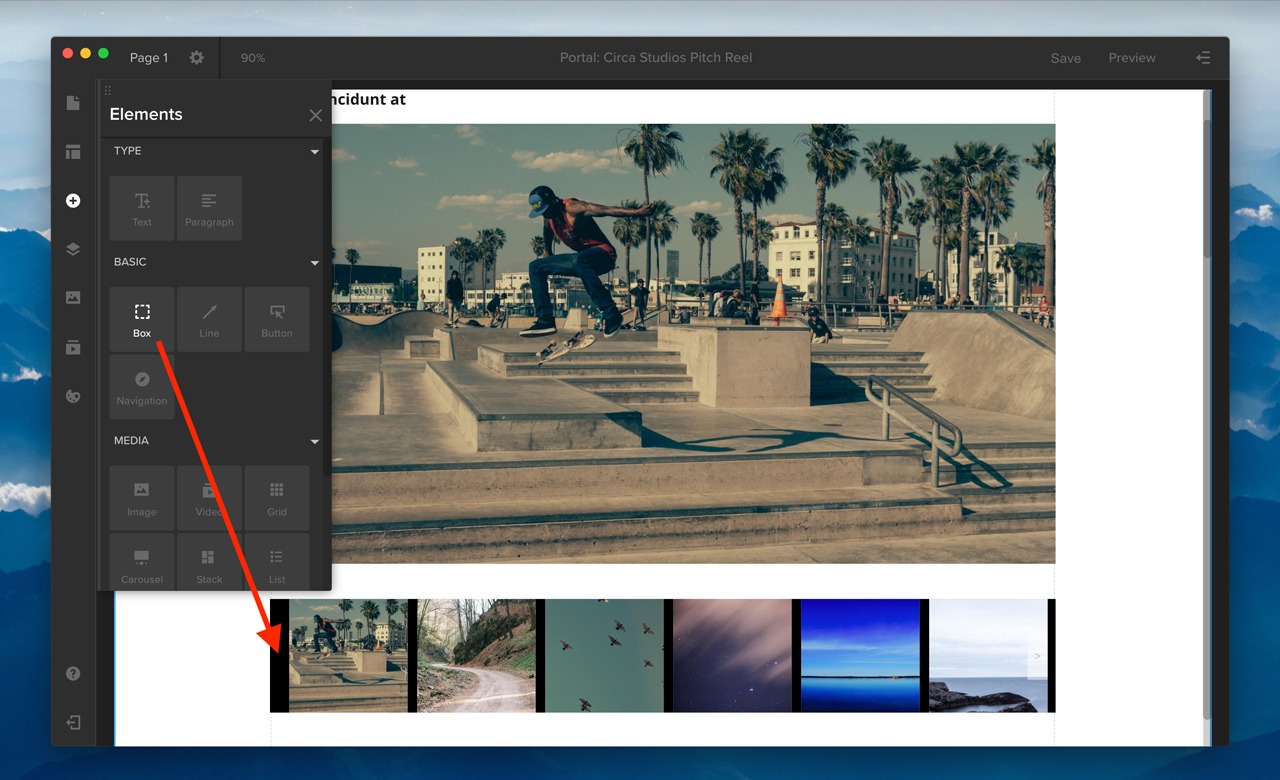
Task: Add a Text element
Action: pos(142,208)
